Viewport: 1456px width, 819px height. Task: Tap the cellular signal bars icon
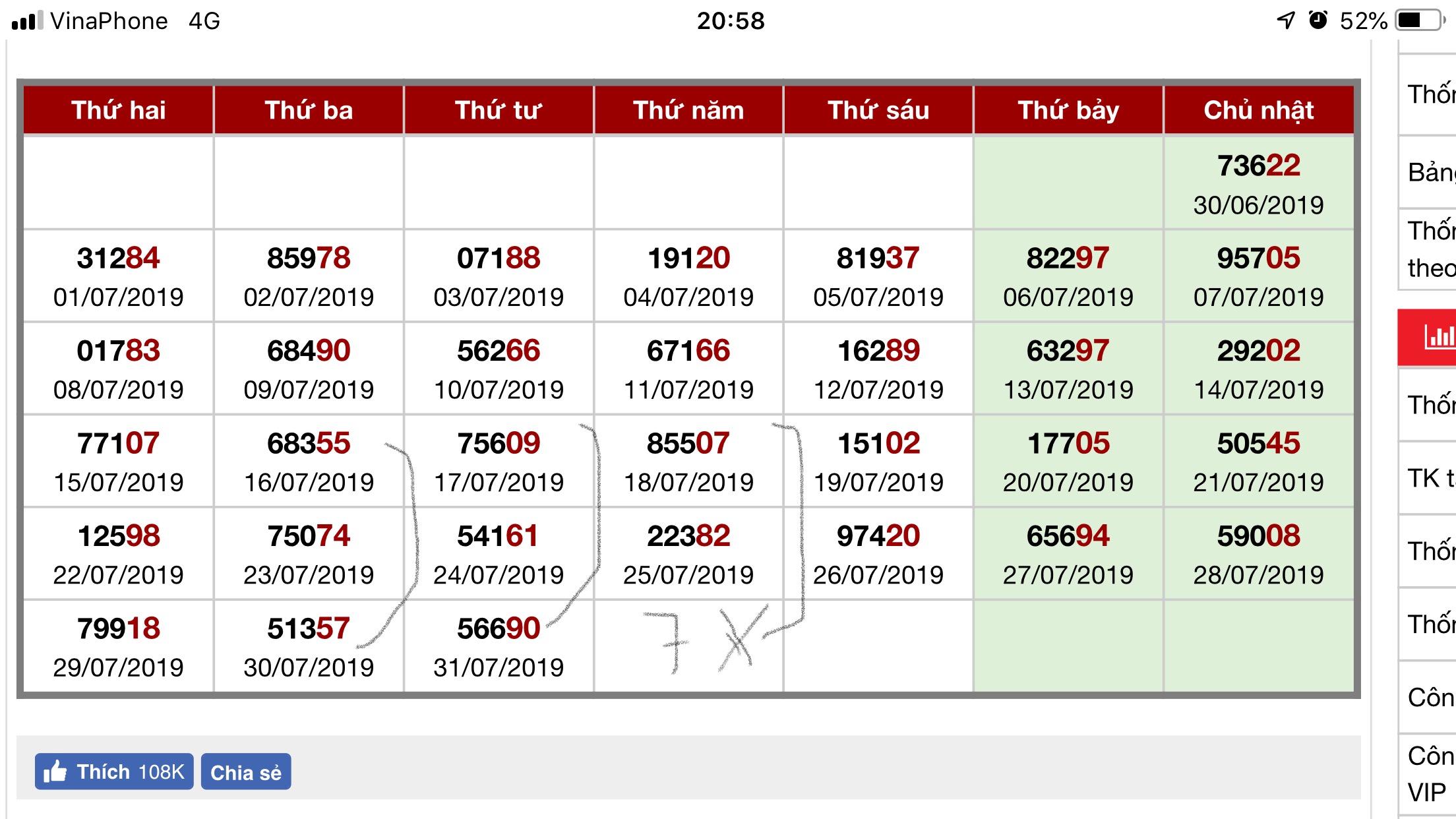[28, 20]
